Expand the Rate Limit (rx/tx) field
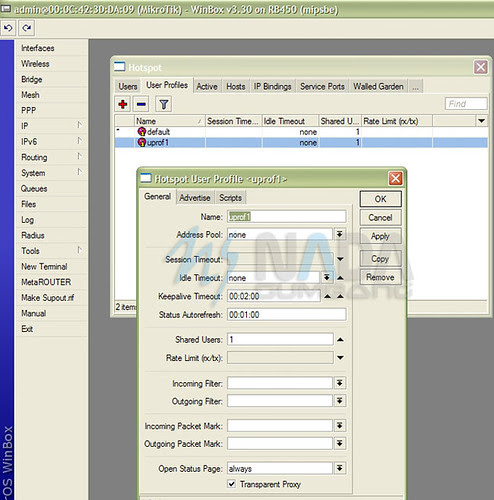494x500 pixels. pyautogui.click(x=340, y=358)
